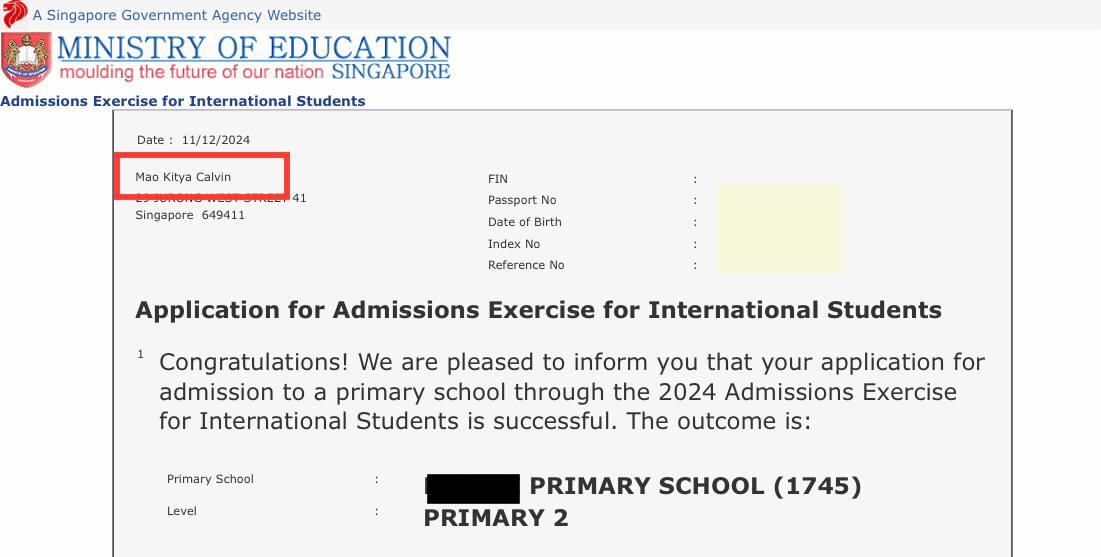This screenshot has height=557, width=1101.
Task: Click the black redacted school name box
Action: coord(473,488)
